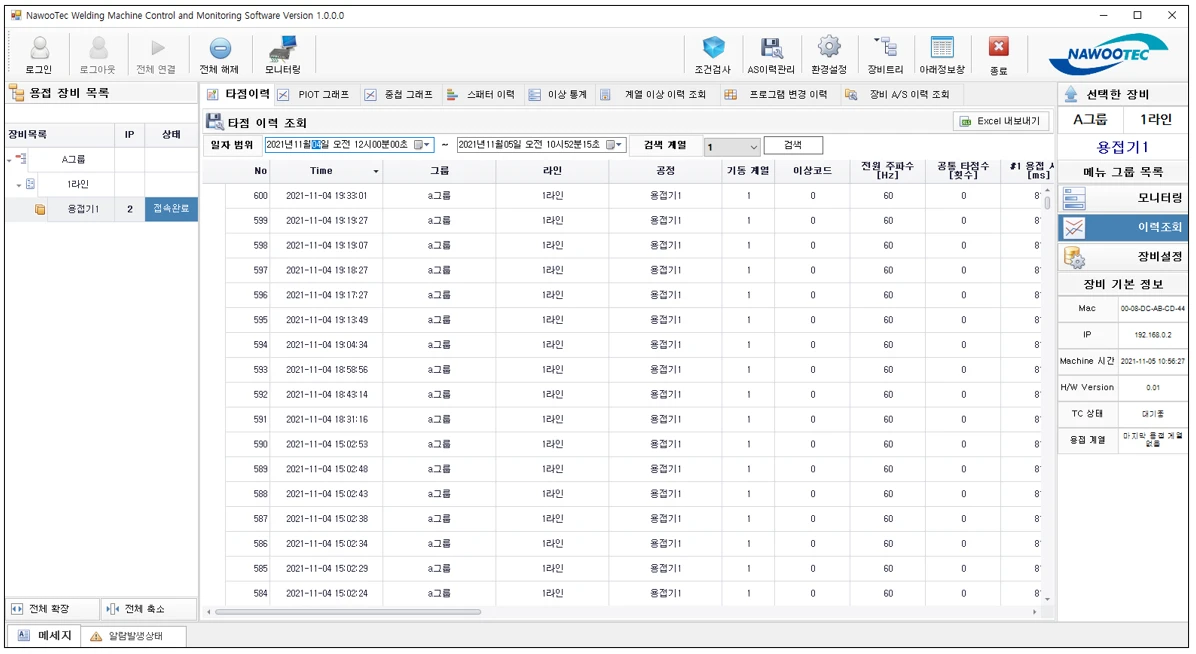Click the 전원 주파수 [Hz] column header

[x=888, y=171]
